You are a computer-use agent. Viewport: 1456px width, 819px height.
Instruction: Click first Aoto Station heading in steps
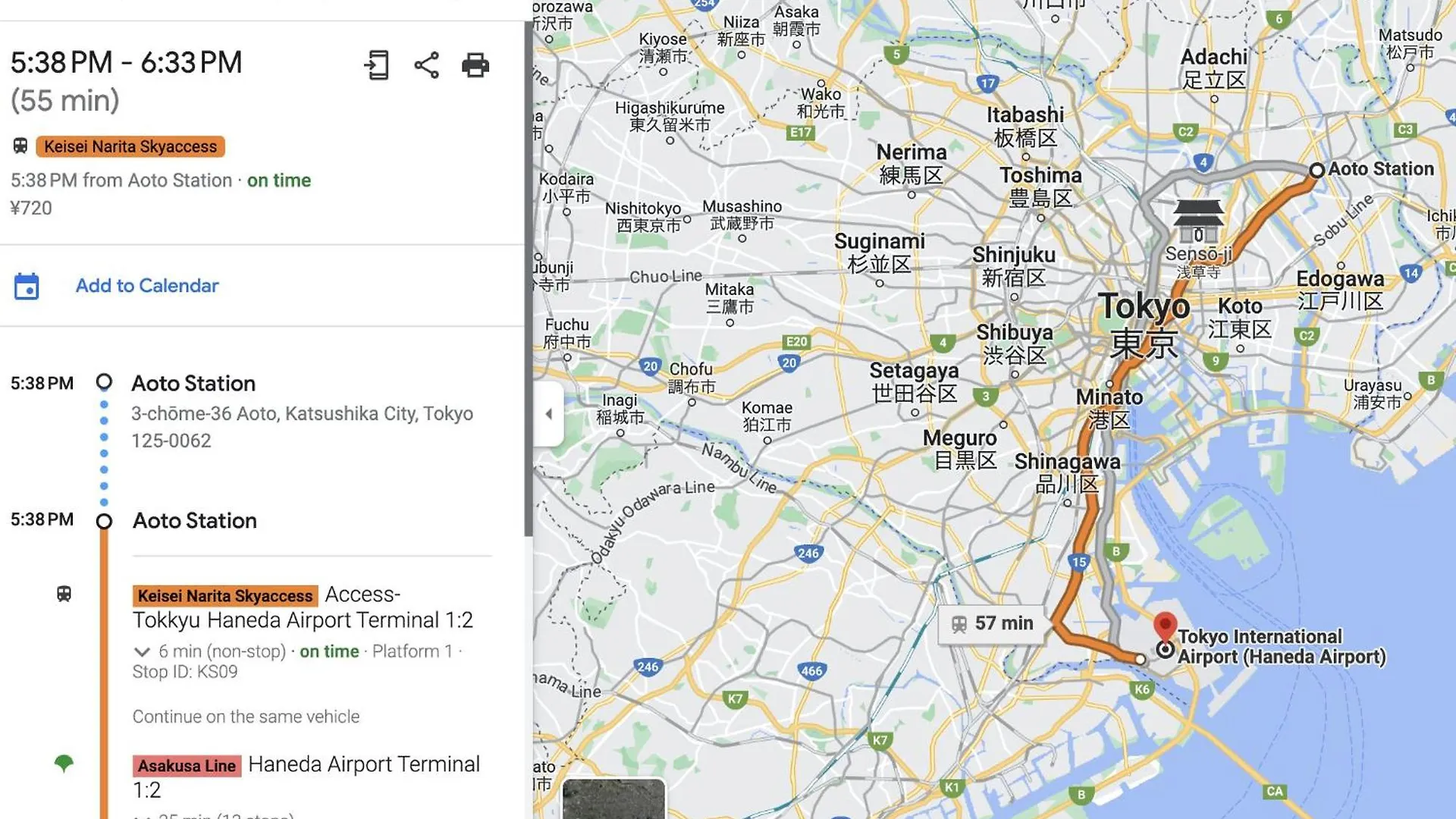coord(193,384)
